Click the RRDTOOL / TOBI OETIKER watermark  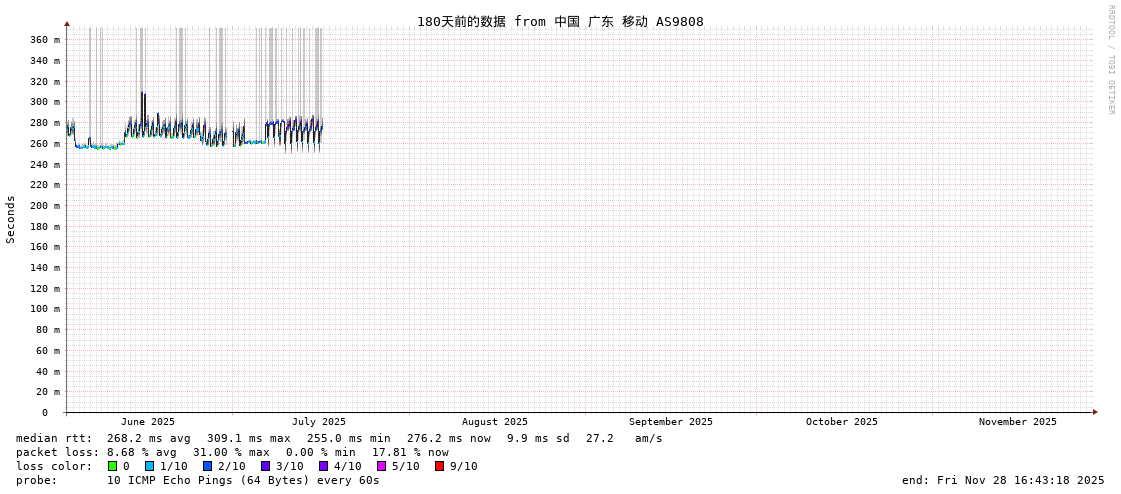click(x=1110, y=60)
